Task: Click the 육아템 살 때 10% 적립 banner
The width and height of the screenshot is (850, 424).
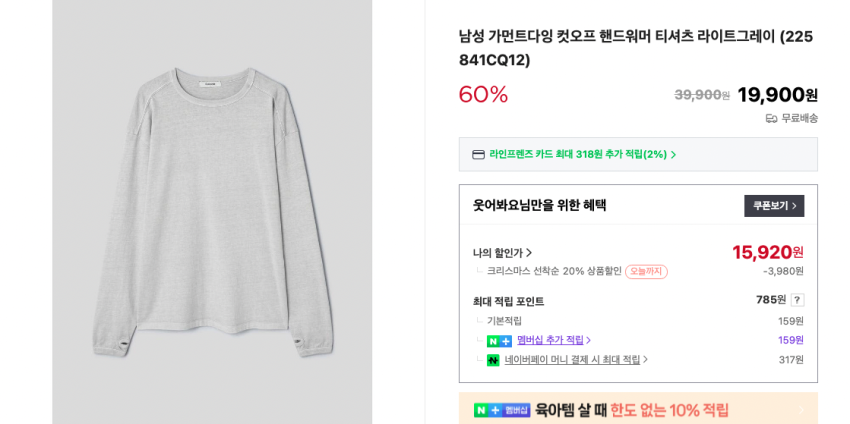Action: click(632, 410)
